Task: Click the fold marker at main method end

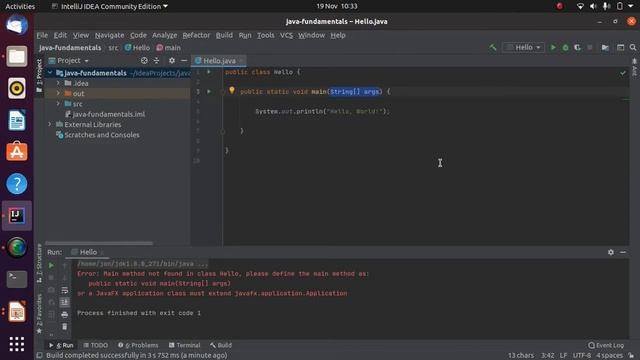Action: [222, 131]
